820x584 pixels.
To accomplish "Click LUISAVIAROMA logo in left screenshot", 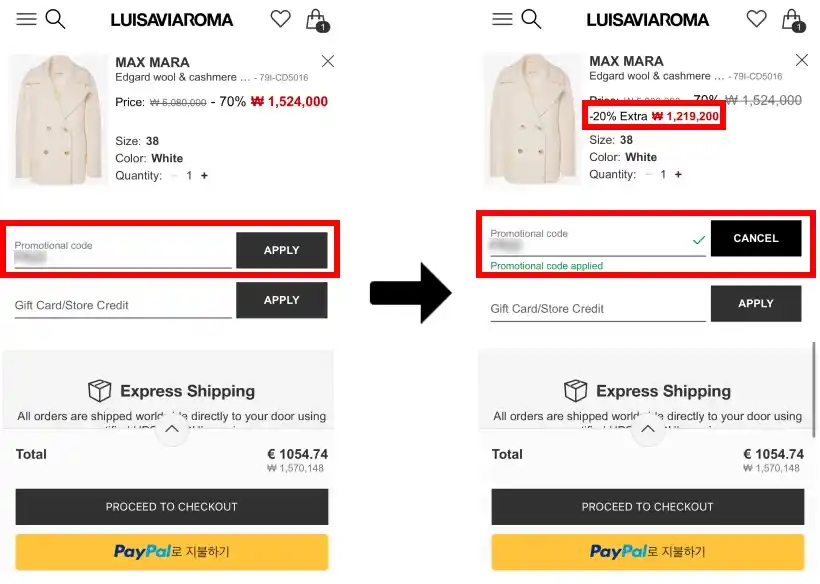I will pos(171,20).
